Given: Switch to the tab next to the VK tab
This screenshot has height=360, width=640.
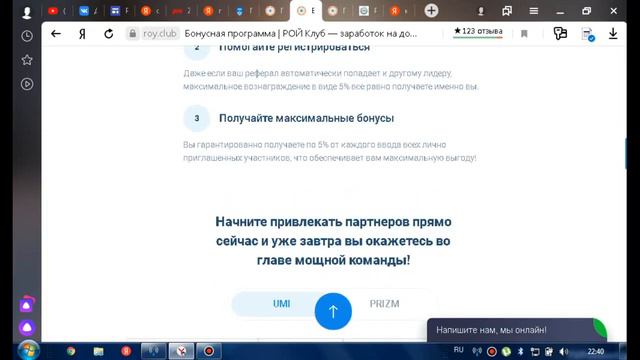Looking at the screenshot, I should pyautogui.click(x=120, y=11).
